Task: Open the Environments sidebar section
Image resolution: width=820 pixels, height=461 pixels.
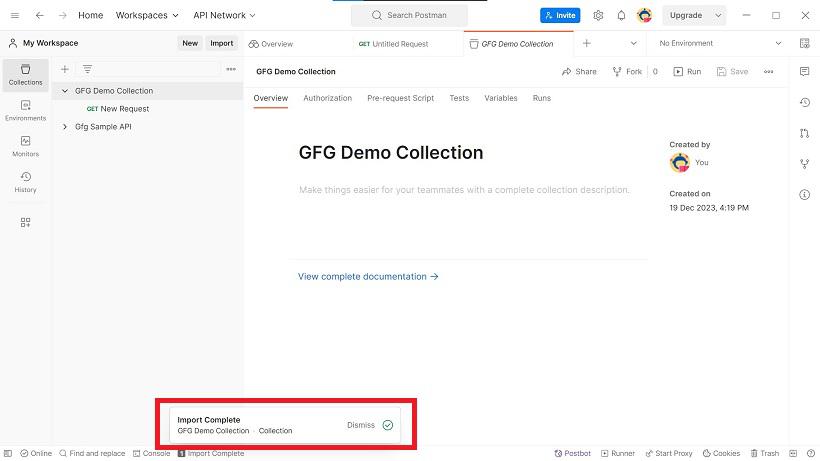Action: (x=25, y=110)
